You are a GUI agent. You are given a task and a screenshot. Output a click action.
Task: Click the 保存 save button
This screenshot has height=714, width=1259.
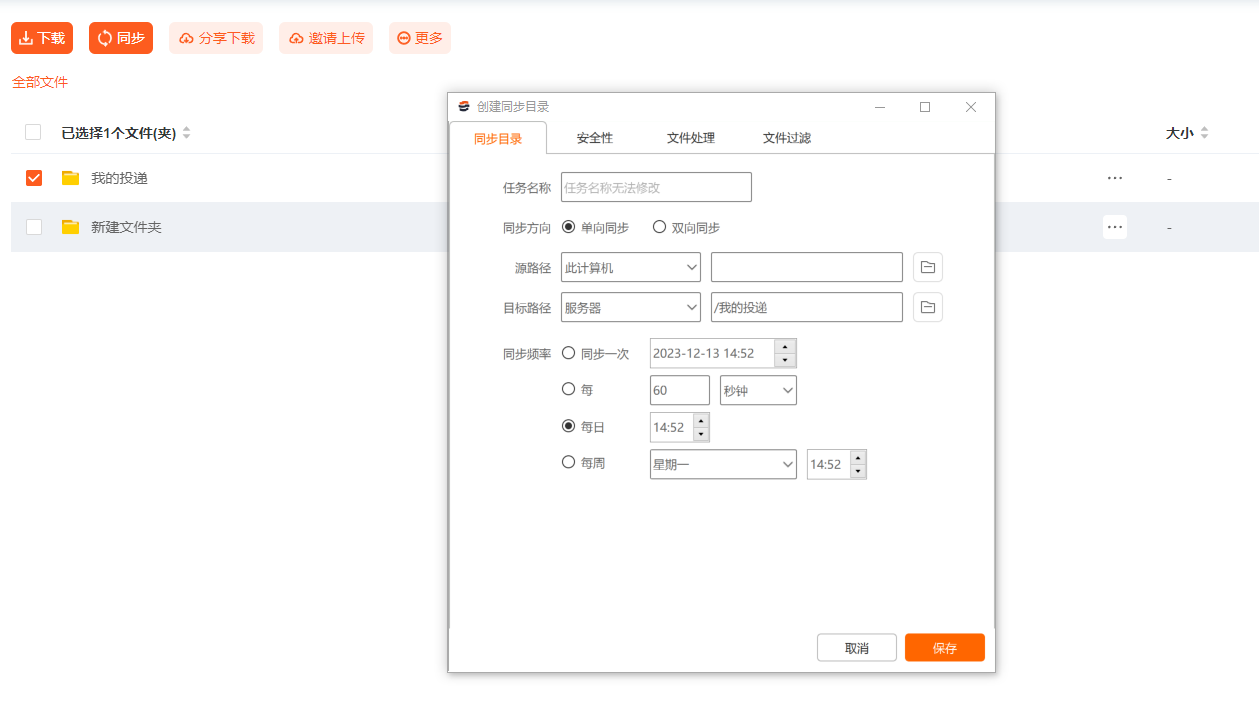(x=945, y=648)
